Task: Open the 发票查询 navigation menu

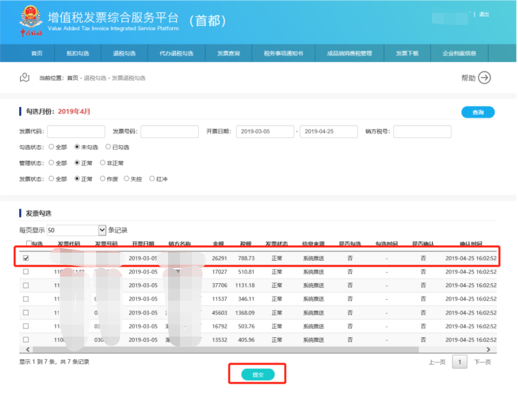Action: click(229, 53)
